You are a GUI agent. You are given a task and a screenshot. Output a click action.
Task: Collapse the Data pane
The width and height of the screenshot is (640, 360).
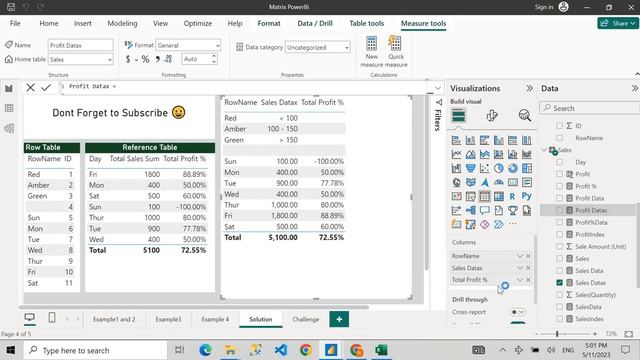point(635,88)
